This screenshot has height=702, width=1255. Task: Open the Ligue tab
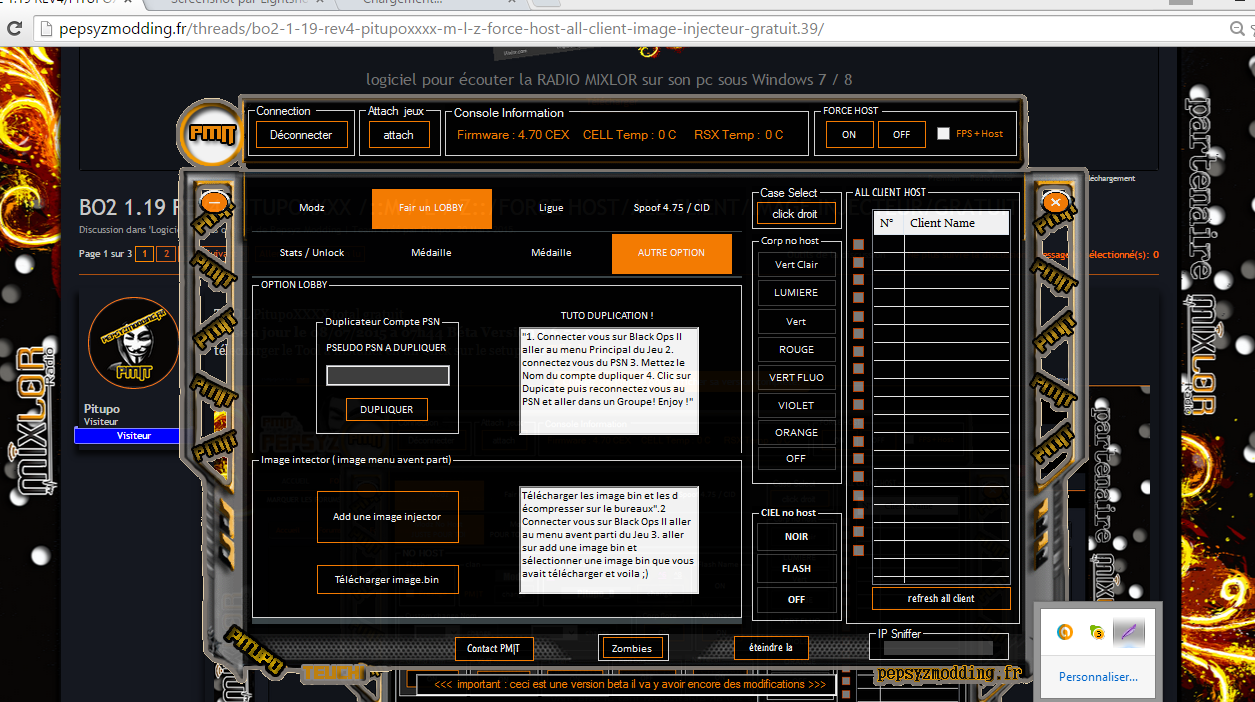click(x=551, y=208)
